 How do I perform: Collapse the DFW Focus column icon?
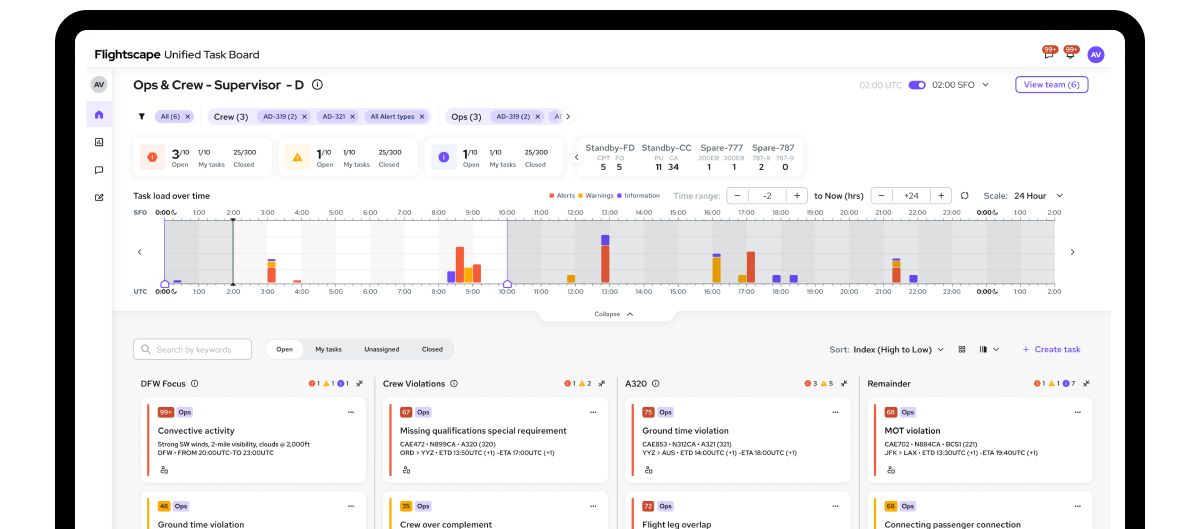[359, 383]
